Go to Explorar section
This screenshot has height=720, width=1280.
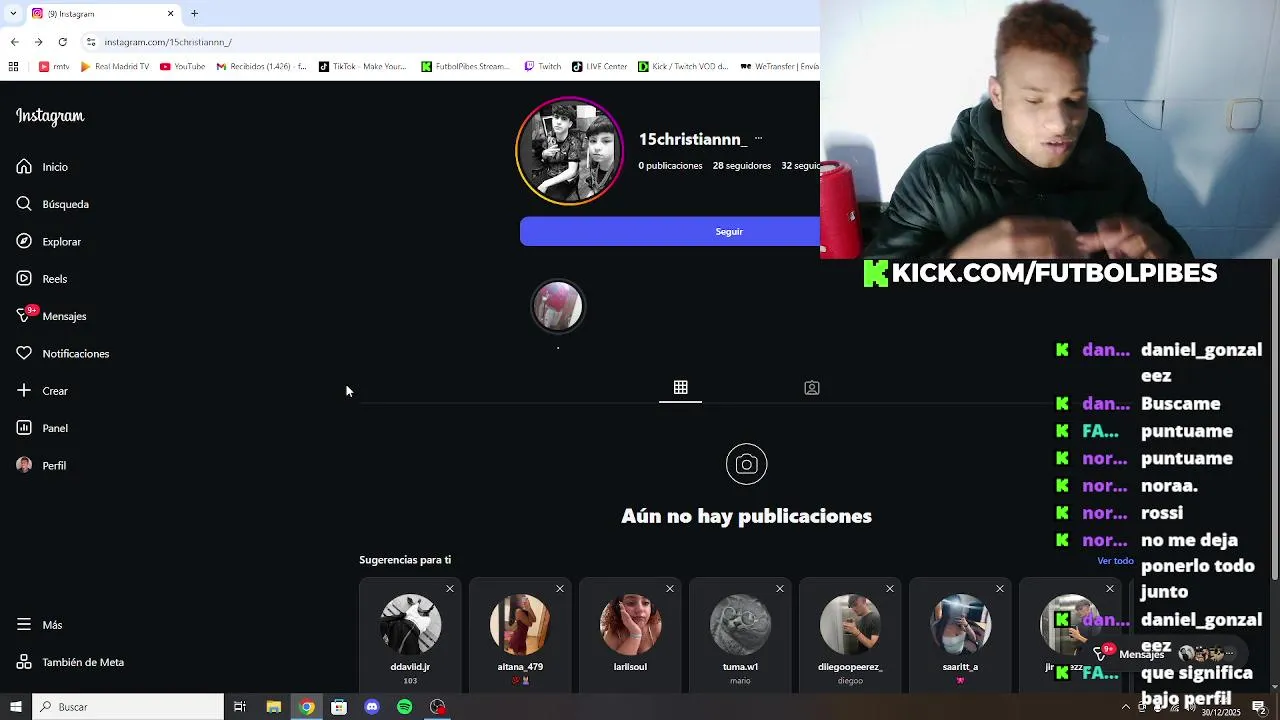48,242
